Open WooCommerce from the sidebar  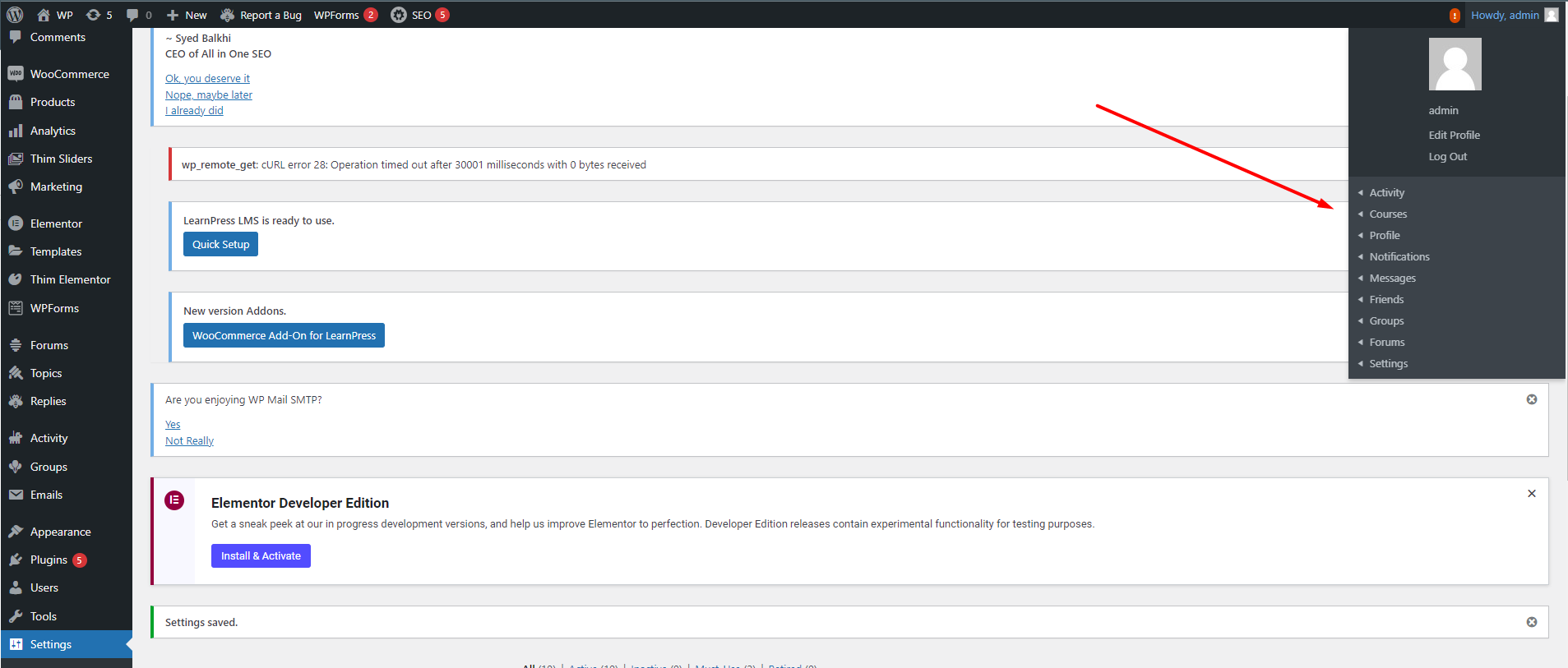(69, 74)
